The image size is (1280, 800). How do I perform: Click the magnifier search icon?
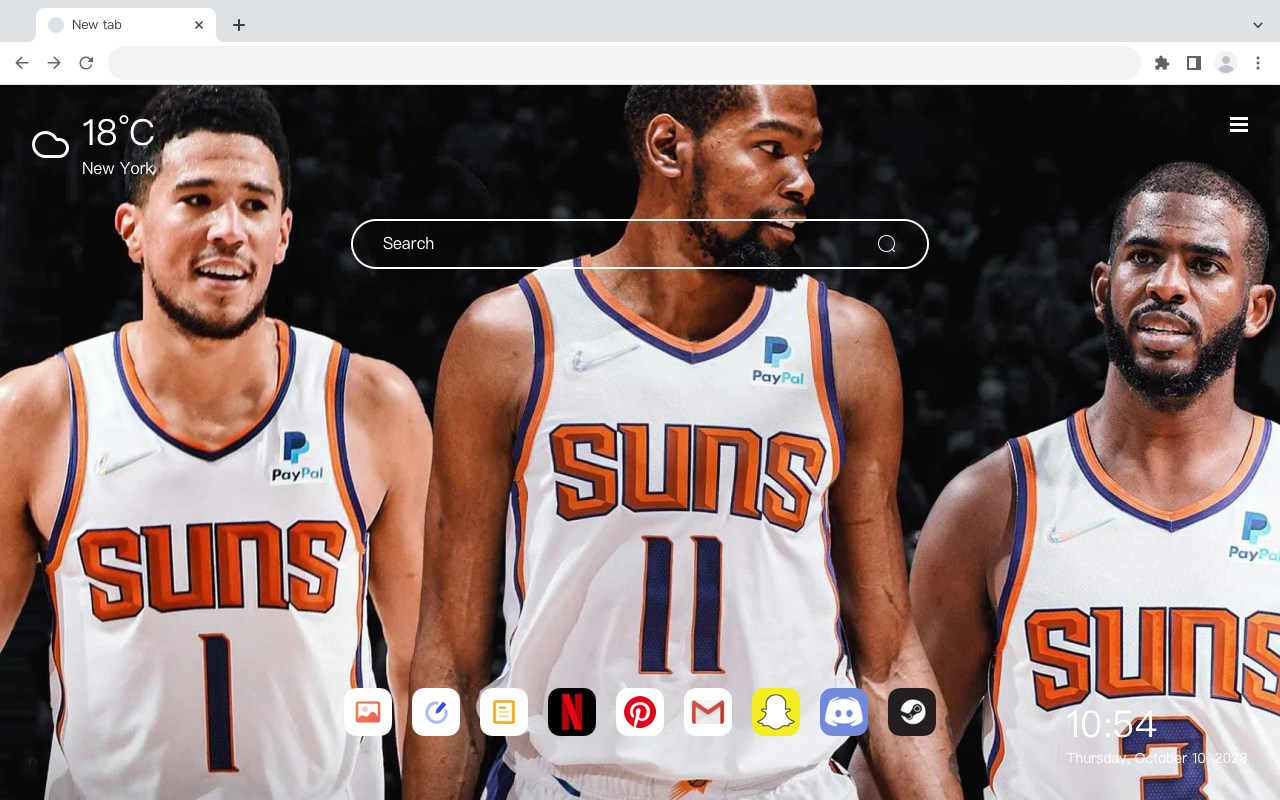[886, 244]
